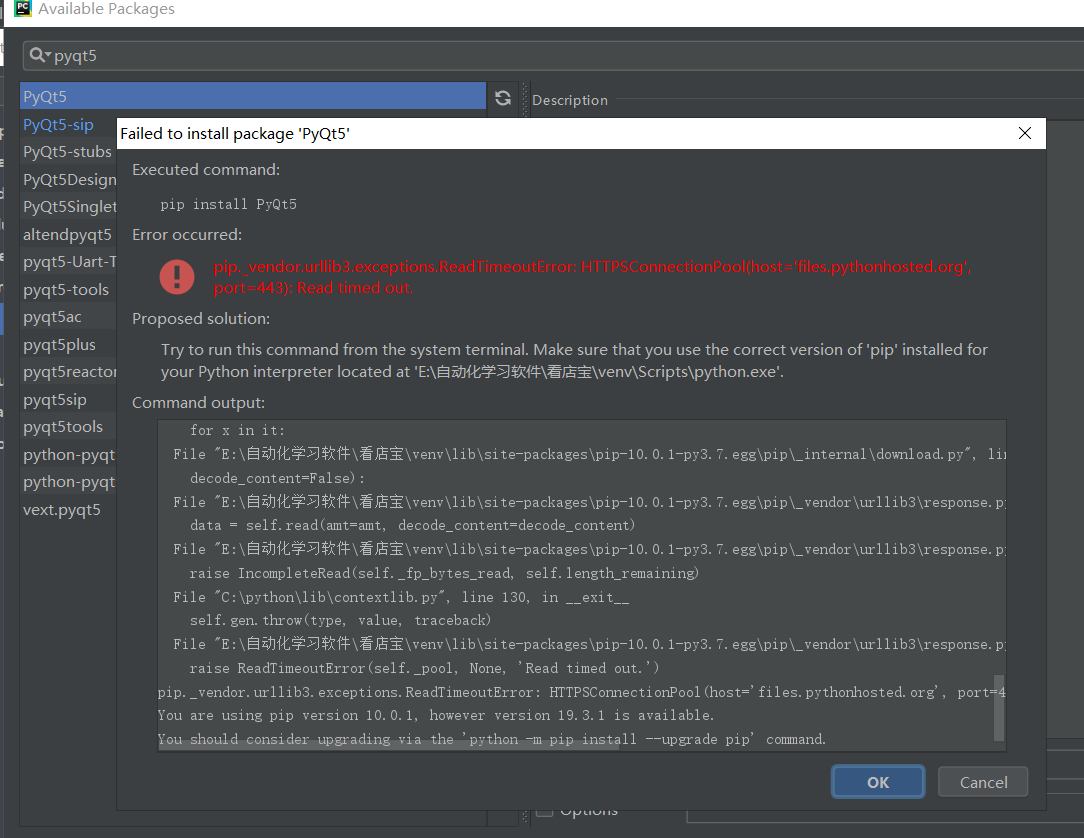Screen dimensions: 1084x838
Task: Click the 'decode_content=False):' output line
Action: (x=277, y=478)
